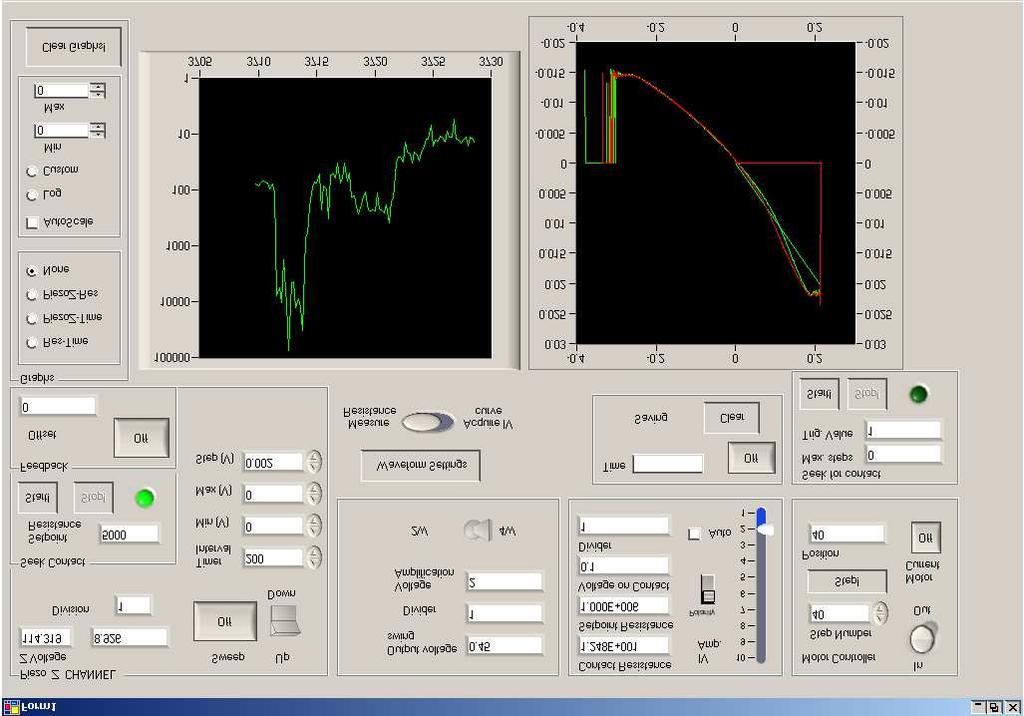Screen dimensions: 1024x716
Task: Click the Time field in Saving panel
Action: coord(667,464)
